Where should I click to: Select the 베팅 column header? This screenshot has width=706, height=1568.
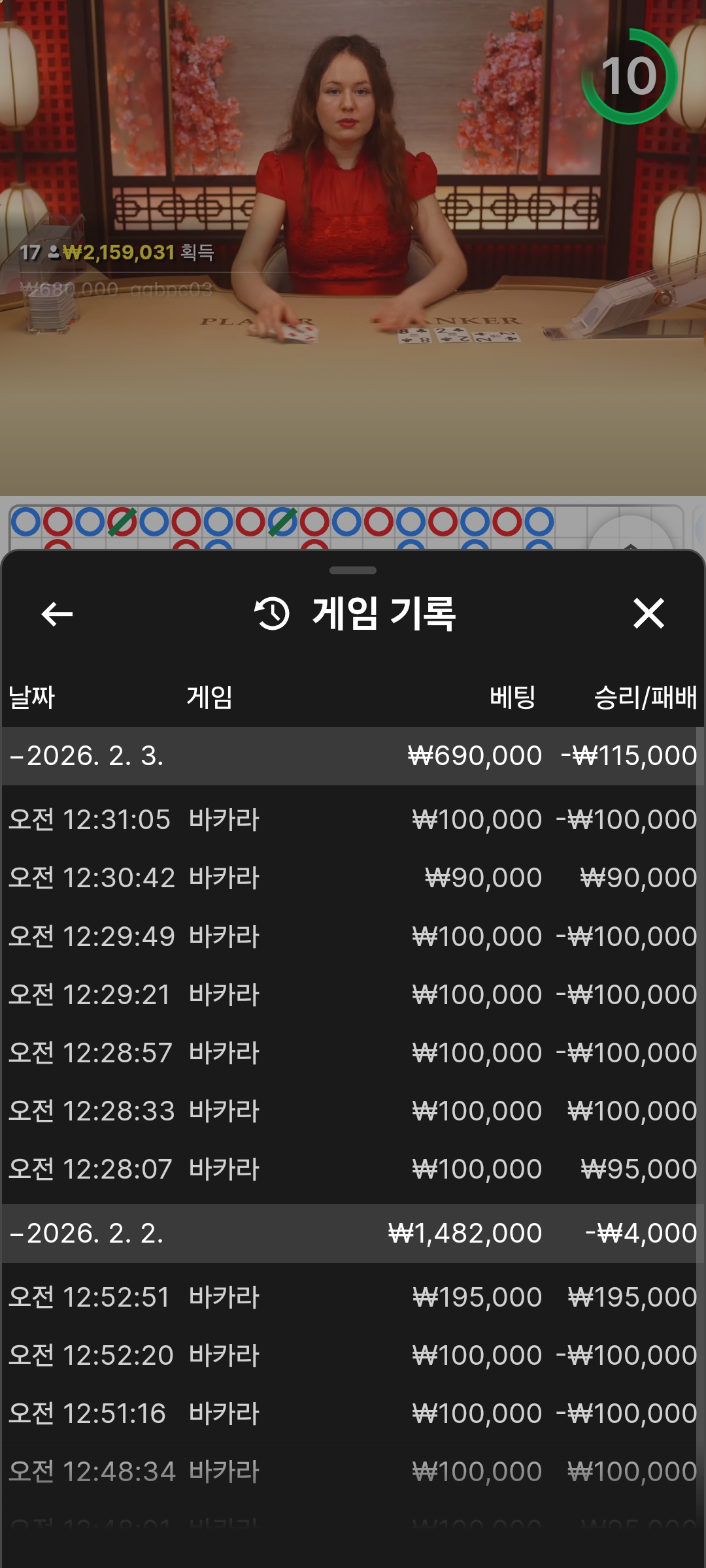(513, 697)
